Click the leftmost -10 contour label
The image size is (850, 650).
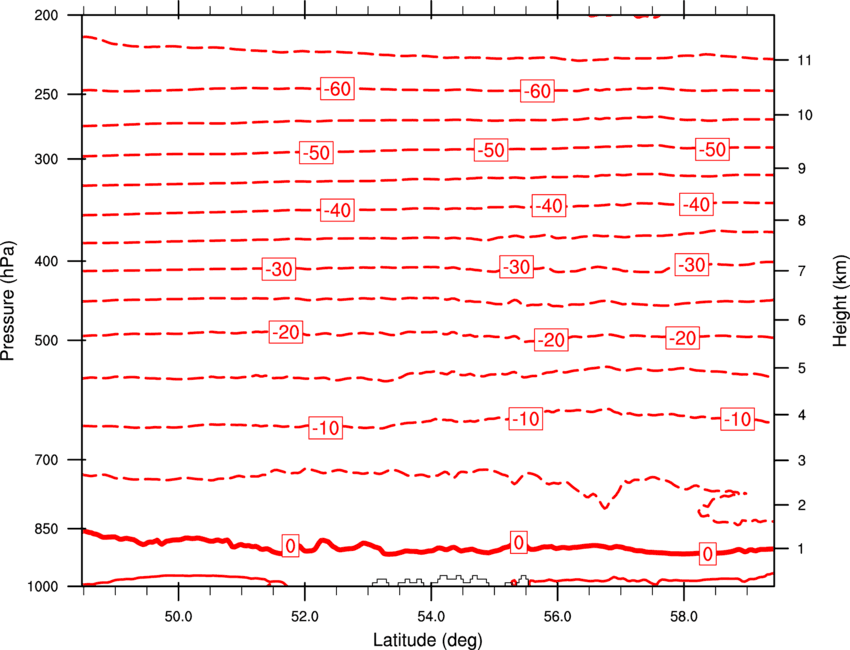click(326, 428)
